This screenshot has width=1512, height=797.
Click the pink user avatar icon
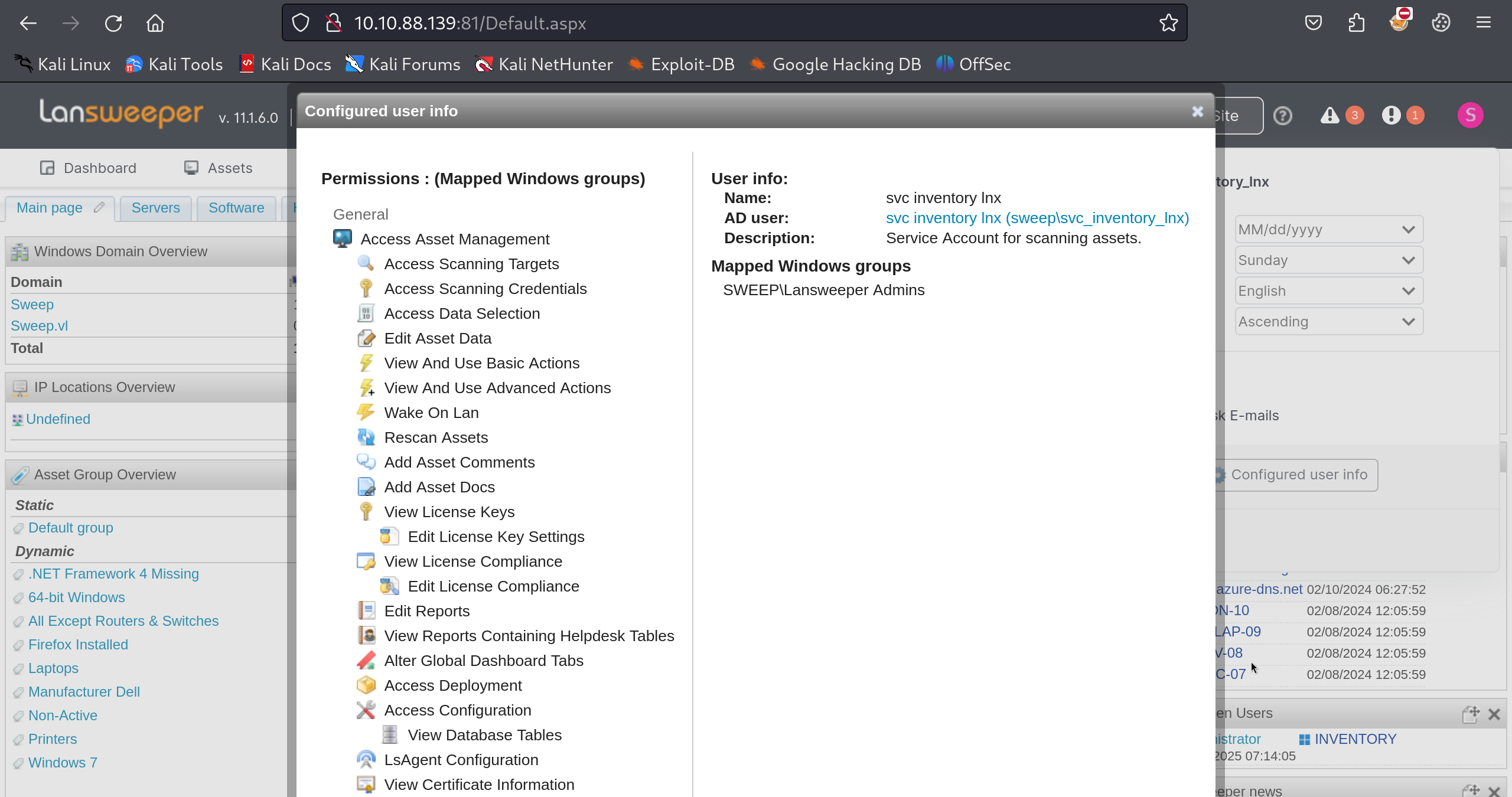click(x=1470, y=115)
